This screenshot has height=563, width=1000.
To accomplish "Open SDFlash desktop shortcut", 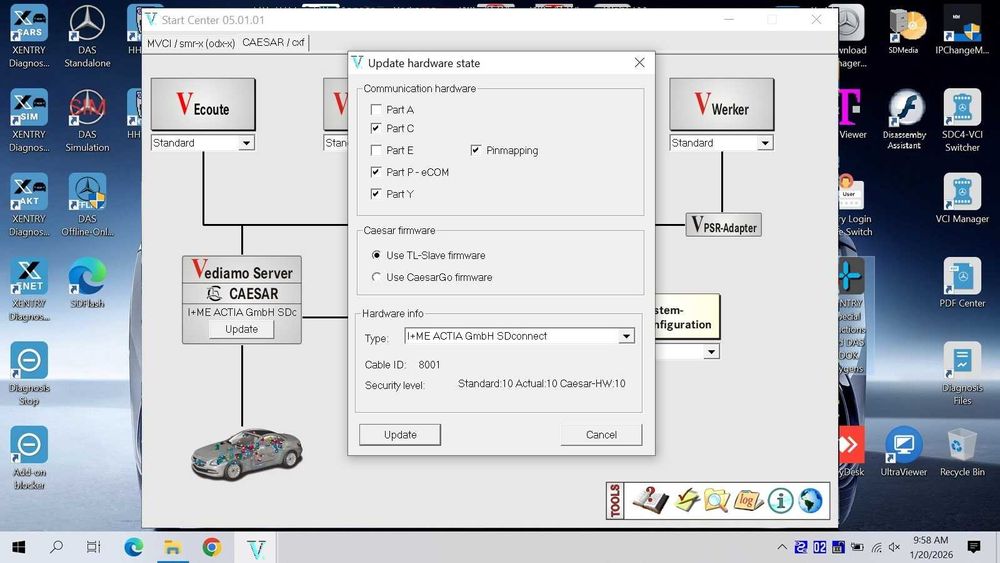I will pyautogui.click(x=87, y=284).
